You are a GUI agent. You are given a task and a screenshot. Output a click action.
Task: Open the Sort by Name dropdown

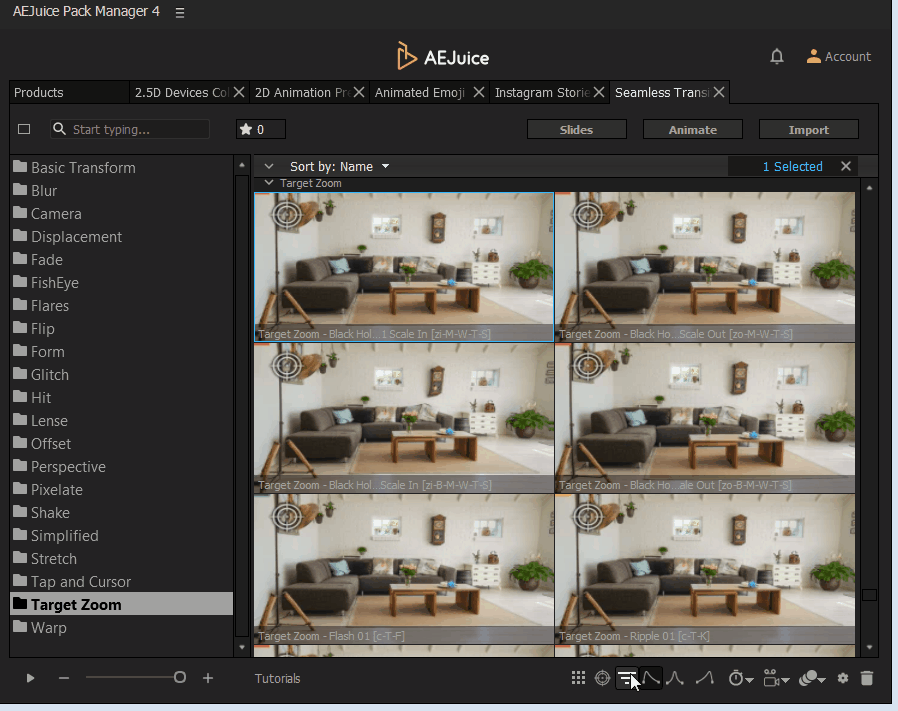340,167
